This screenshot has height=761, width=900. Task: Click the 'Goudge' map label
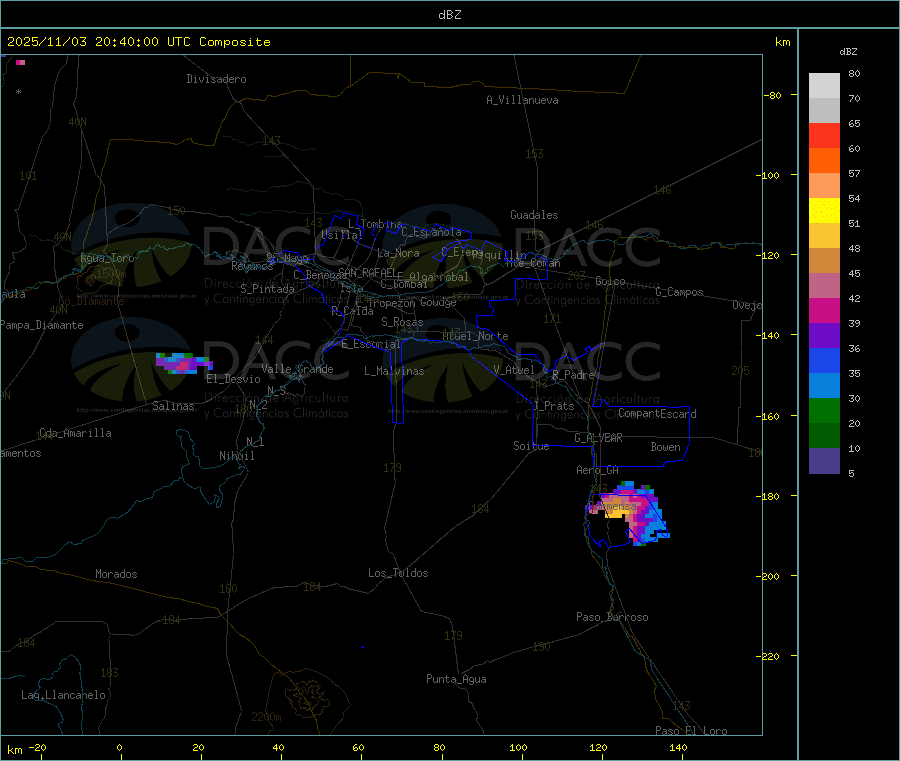438,302
